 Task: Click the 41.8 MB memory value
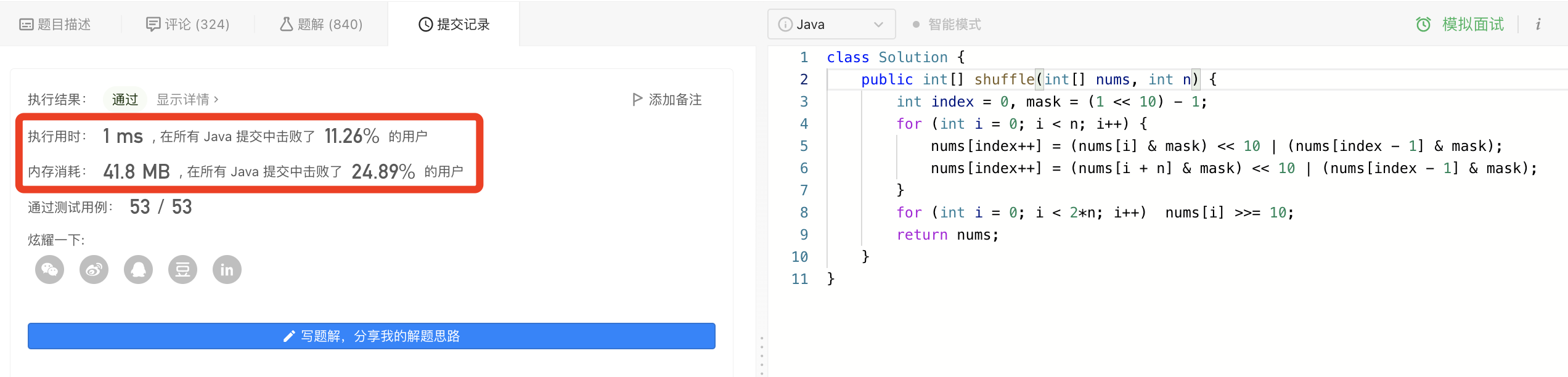coord(136,171)
